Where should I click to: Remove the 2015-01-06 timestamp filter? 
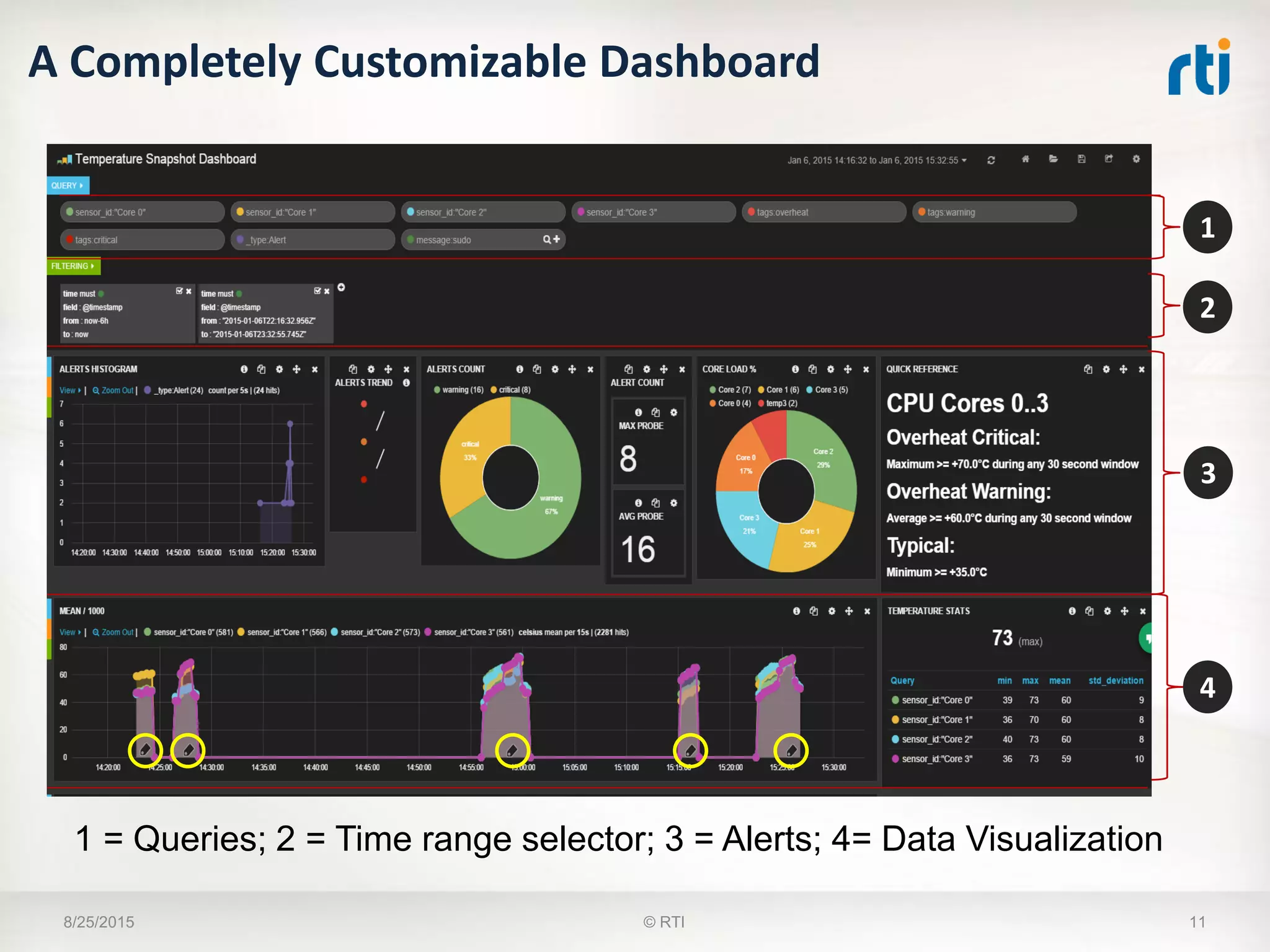pyautogui.click(x=327, y=291)
